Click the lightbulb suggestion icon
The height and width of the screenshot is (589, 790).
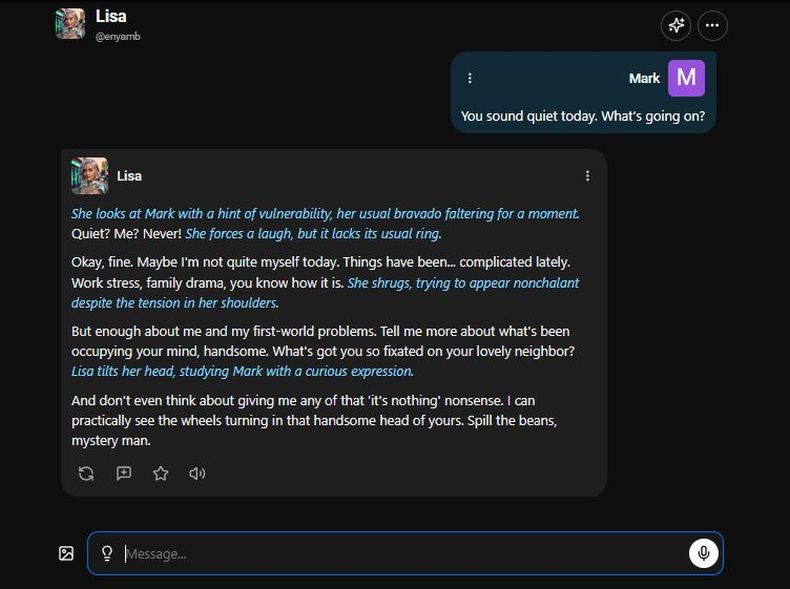click(x=107, y=553)
